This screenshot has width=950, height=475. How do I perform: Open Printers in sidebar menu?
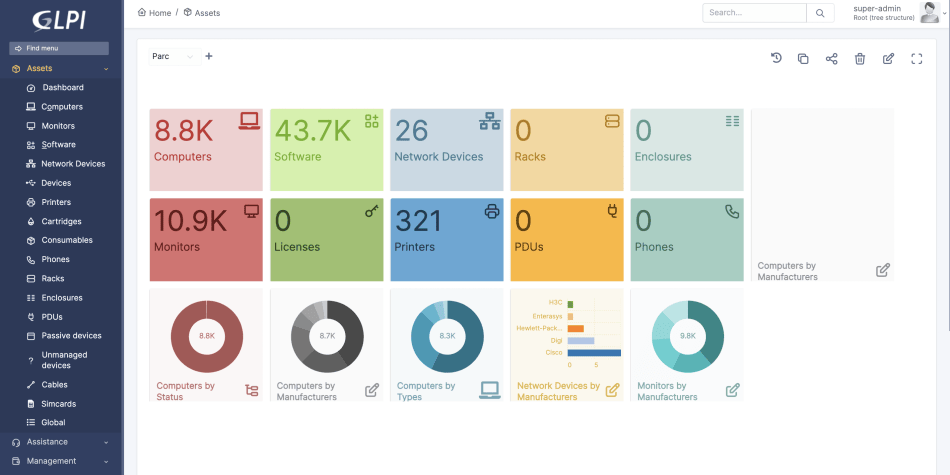click(x=56, y=202)
